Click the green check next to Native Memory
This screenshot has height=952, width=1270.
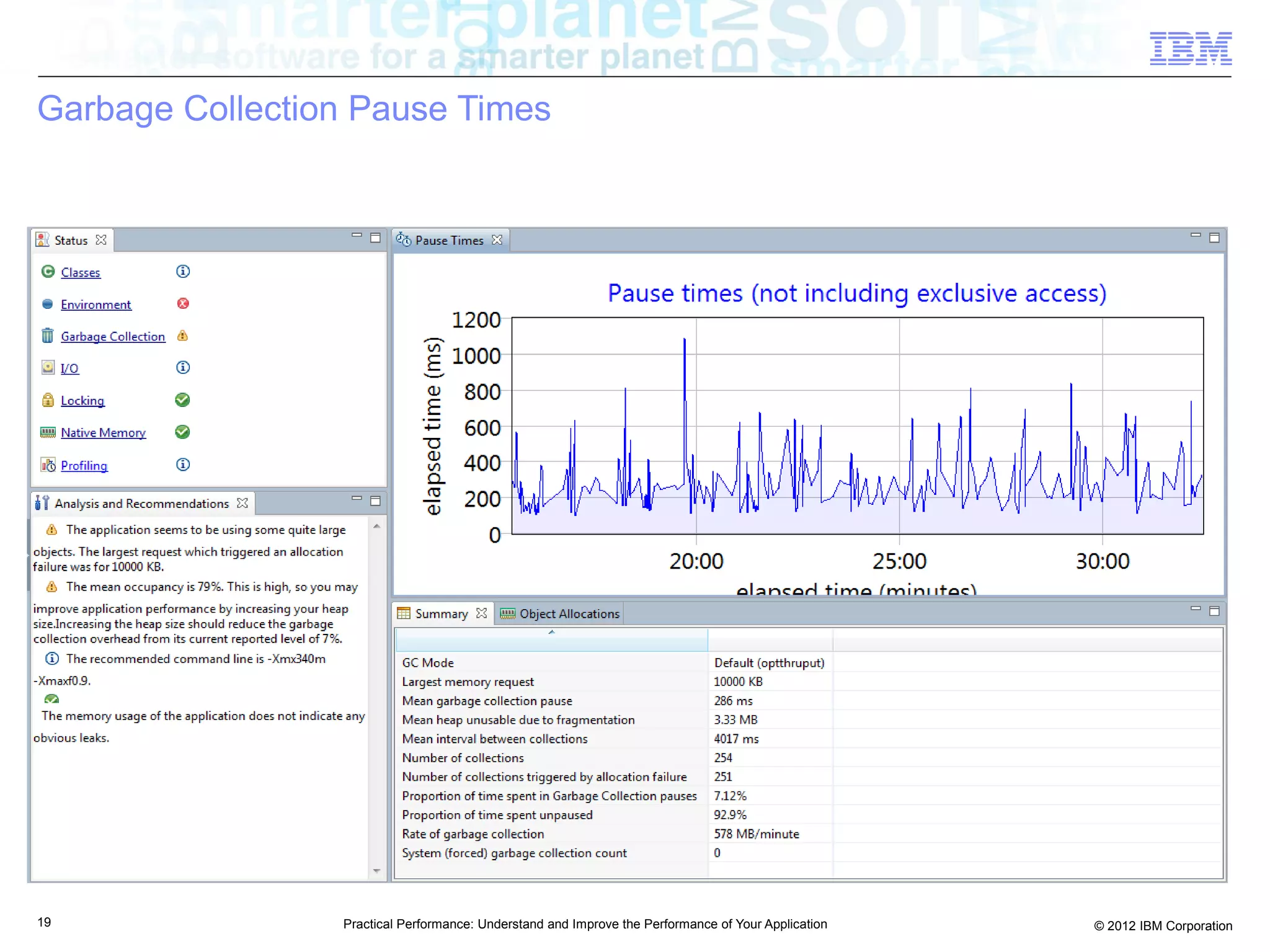pos(182,432)
